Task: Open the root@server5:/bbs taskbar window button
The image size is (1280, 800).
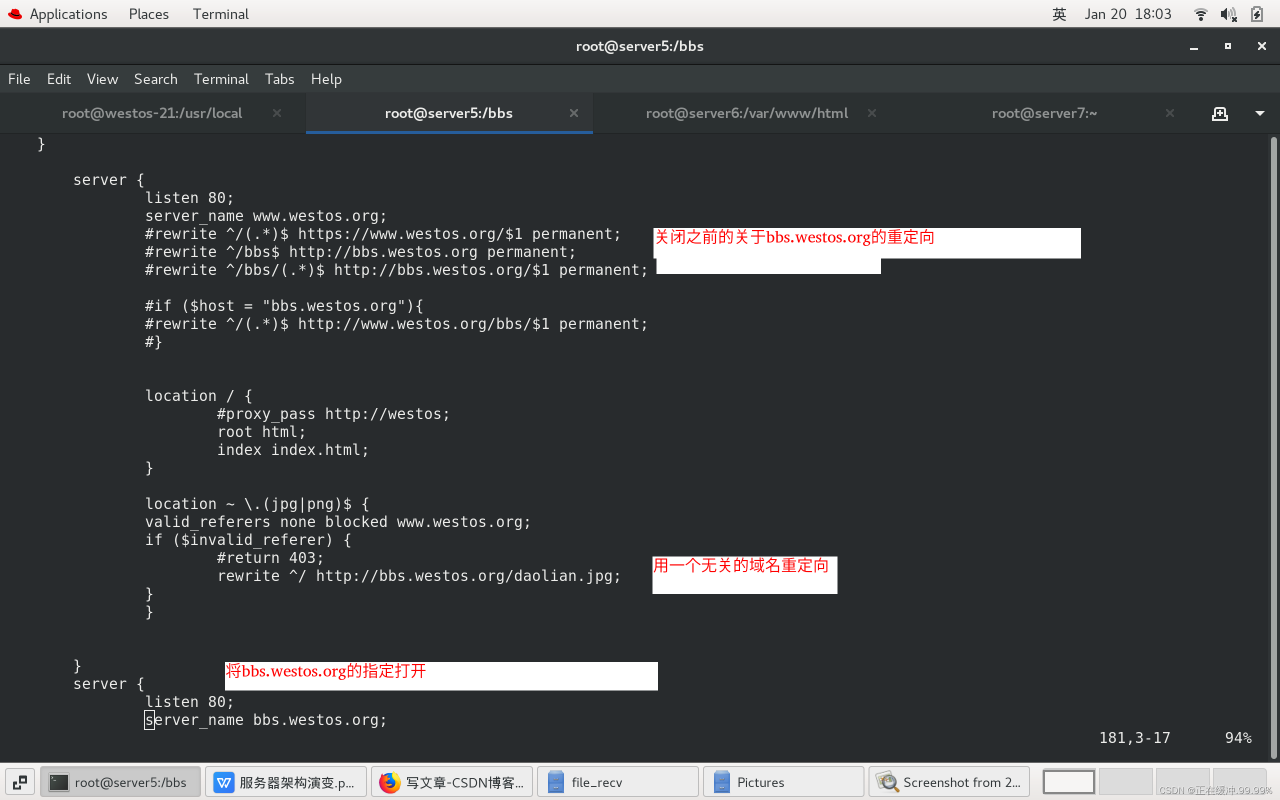Action: [x=121, y=782]
